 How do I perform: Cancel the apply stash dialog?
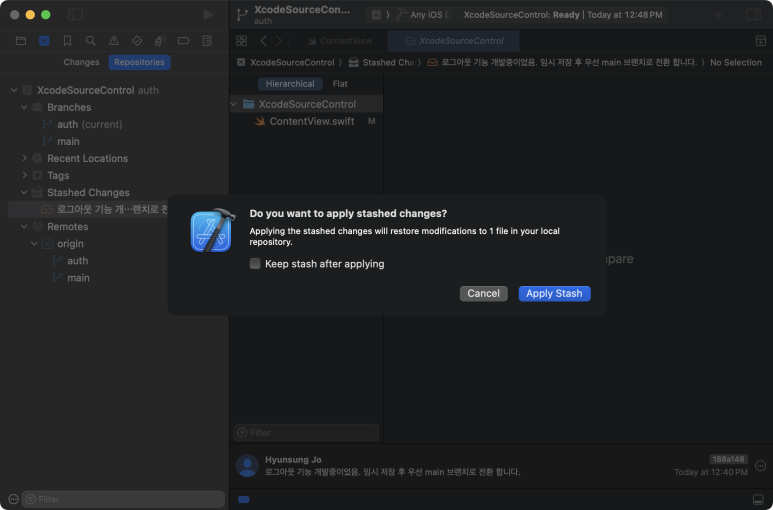coord(483,293)
